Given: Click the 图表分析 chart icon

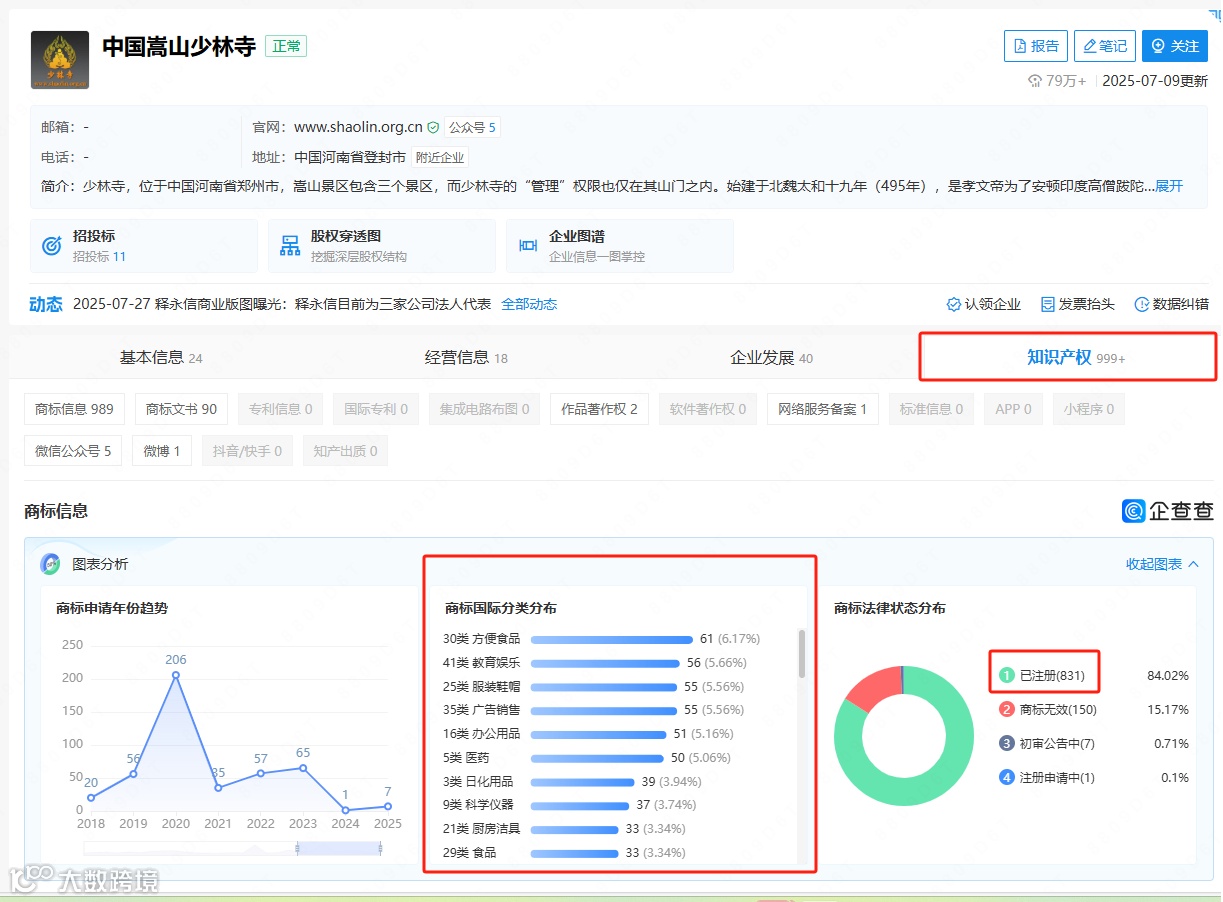Looking at the screenshot, I should pos(50,564).
